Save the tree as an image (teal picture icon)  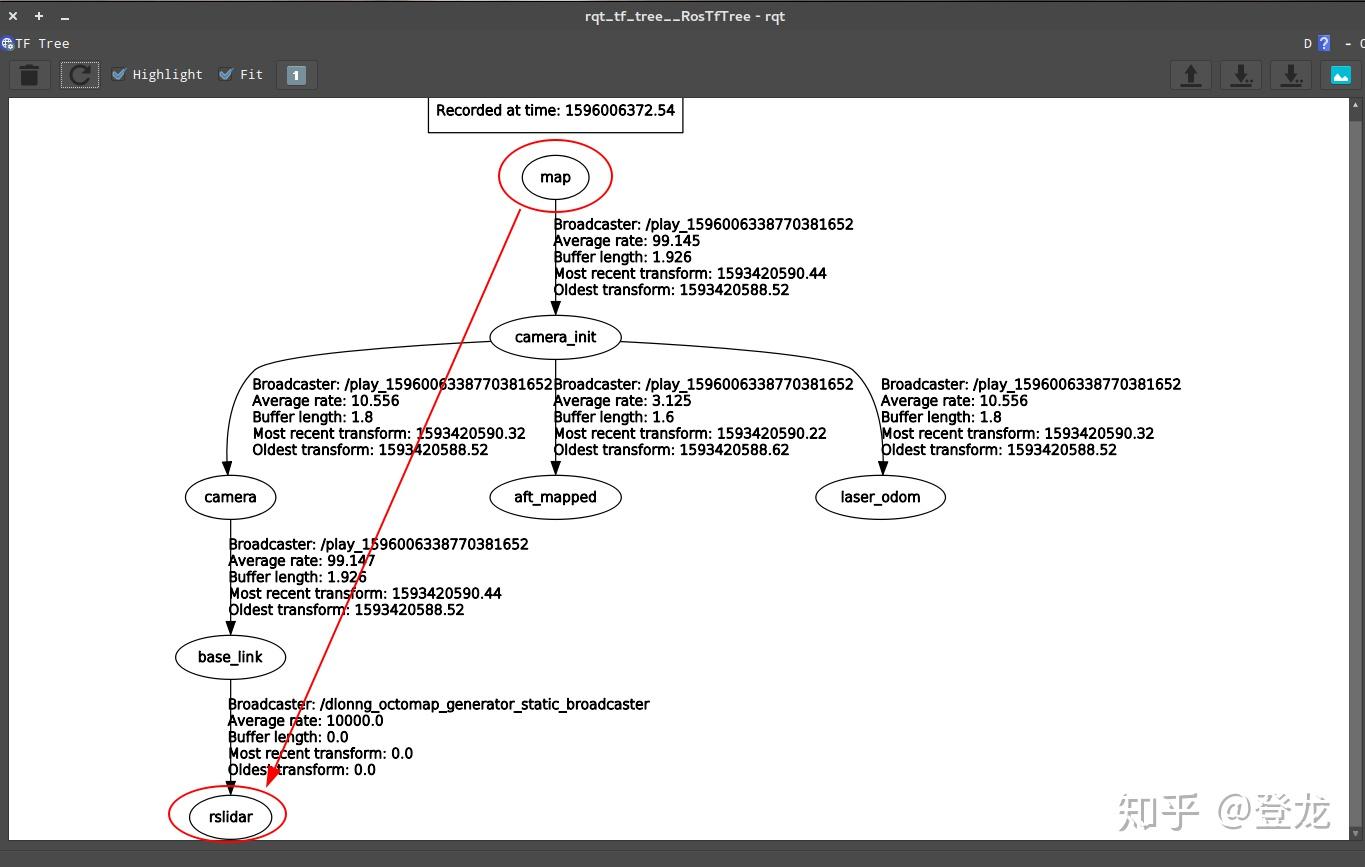pyautogui.click(x=1339, y=74)
